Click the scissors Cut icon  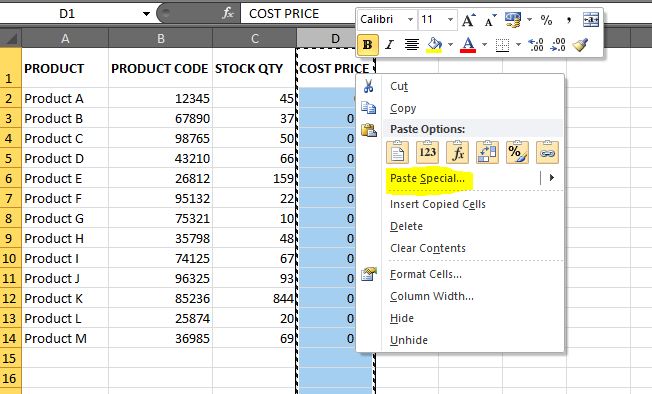(x=368, y=86)
